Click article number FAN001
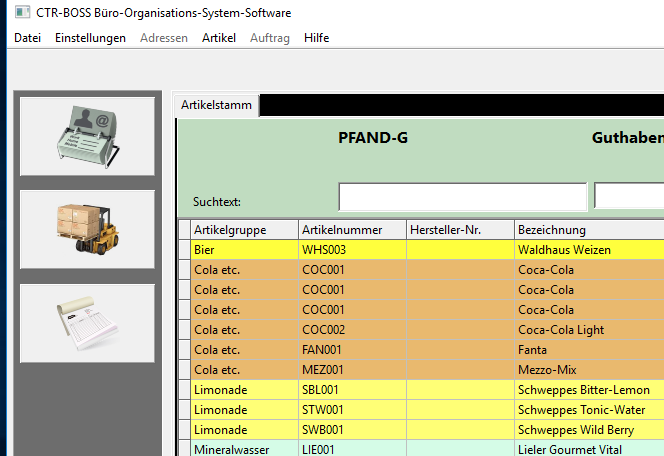 352,350
